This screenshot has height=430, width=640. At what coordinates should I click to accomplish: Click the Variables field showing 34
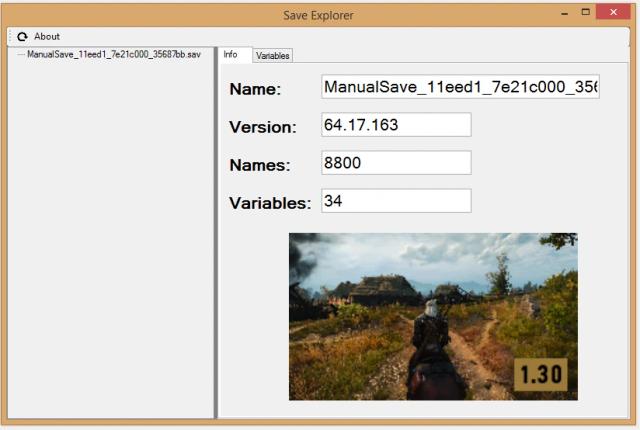point(396,200)
